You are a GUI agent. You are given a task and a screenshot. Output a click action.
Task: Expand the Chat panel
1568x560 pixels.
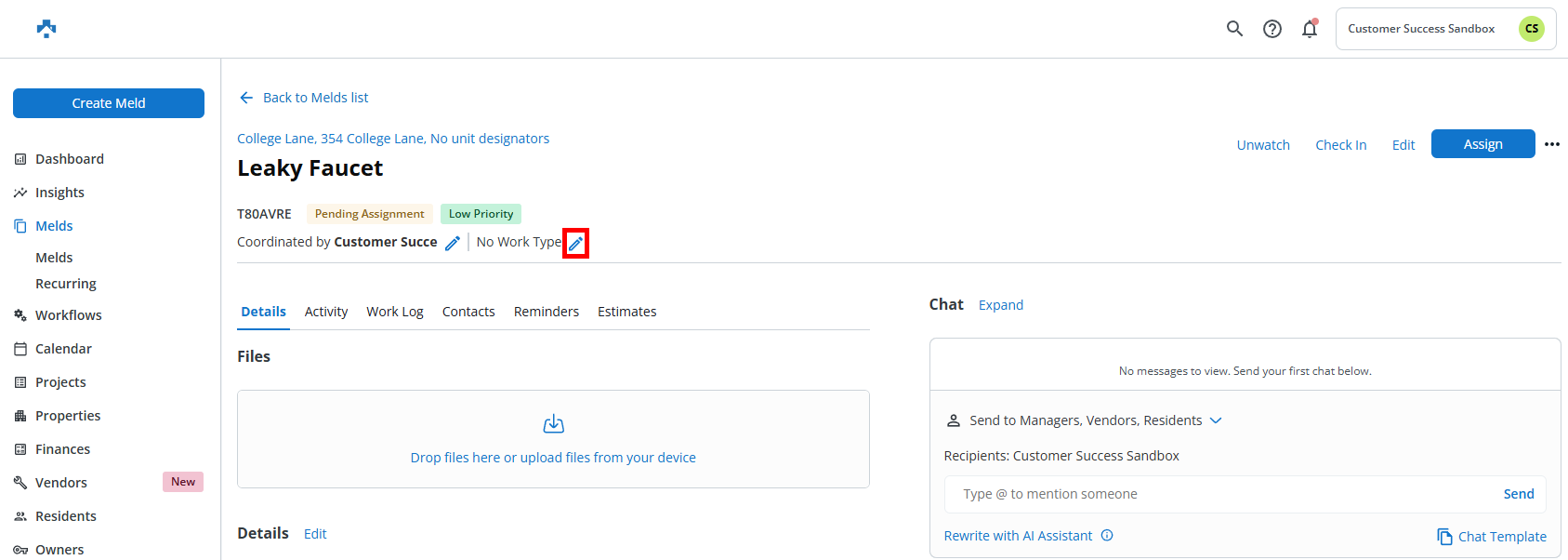(1000, 305)
